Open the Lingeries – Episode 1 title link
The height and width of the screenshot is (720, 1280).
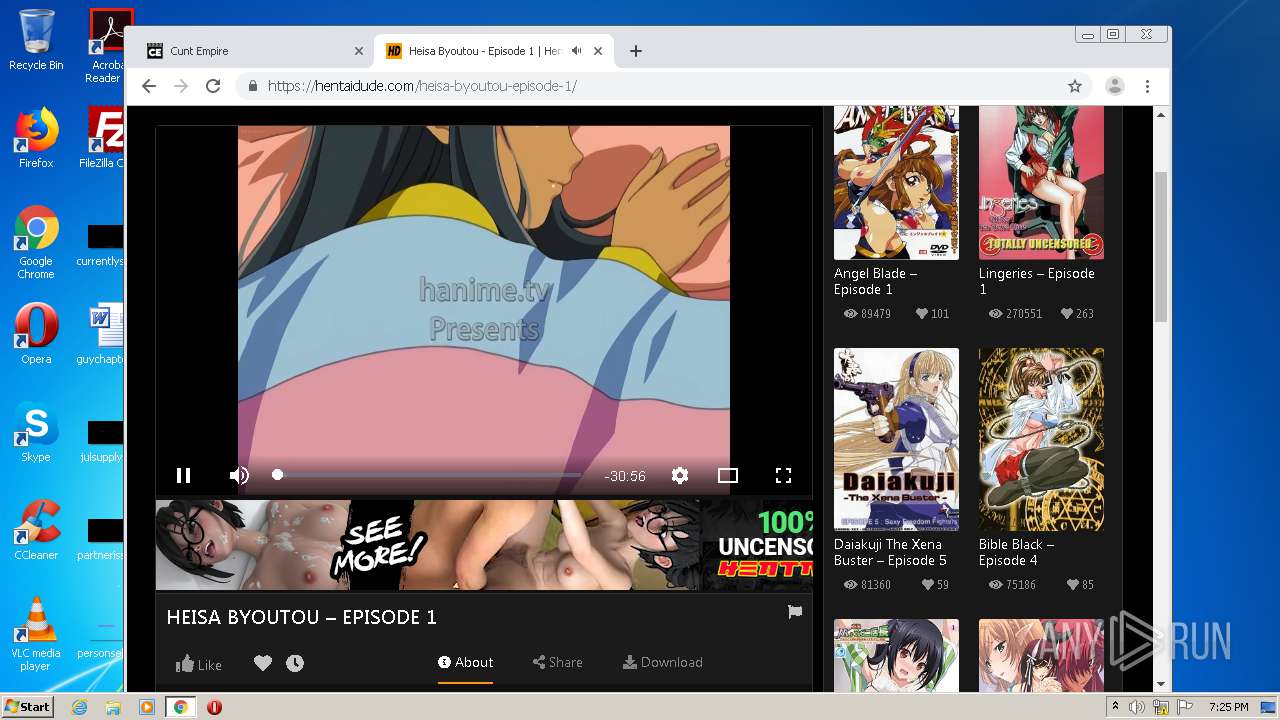tap(1037, 281)
